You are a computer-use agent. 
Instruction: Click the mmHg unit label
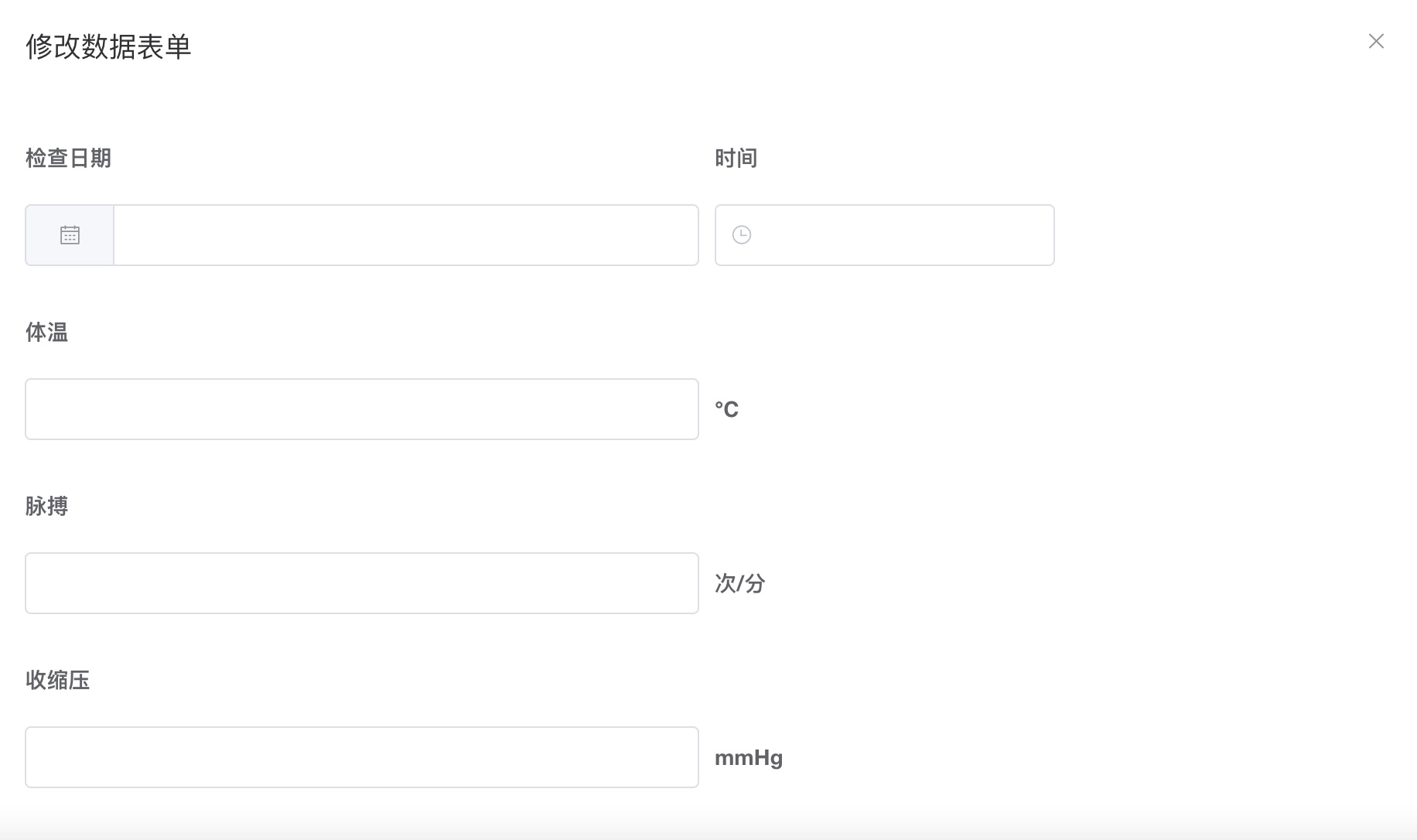[x=748, y=757]
